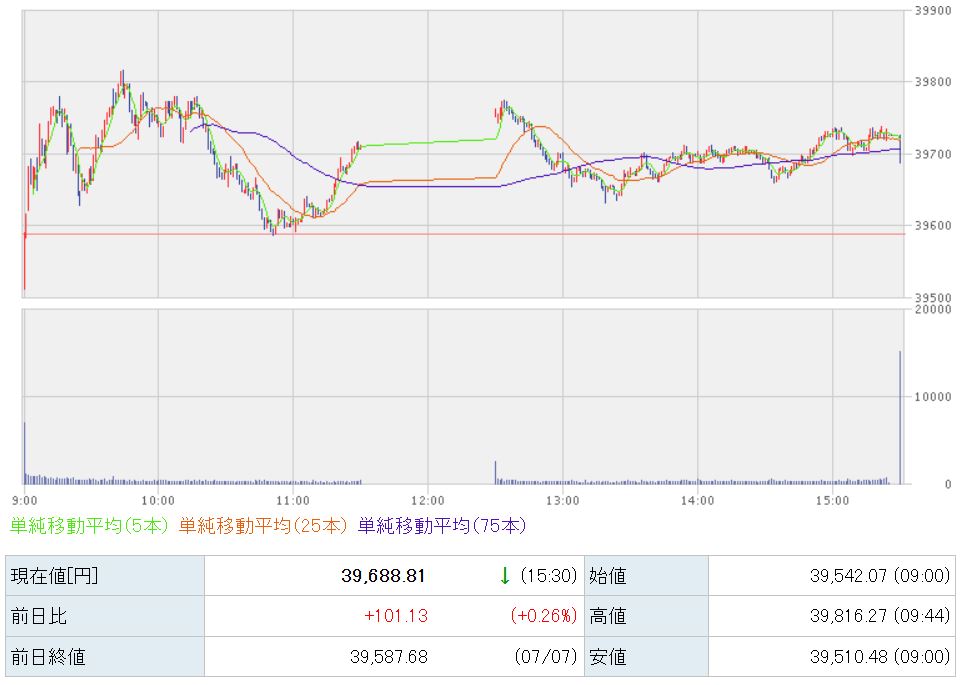Click the +101.13 day change value
This screenshot has width=963, height=685.
(396, 616)
